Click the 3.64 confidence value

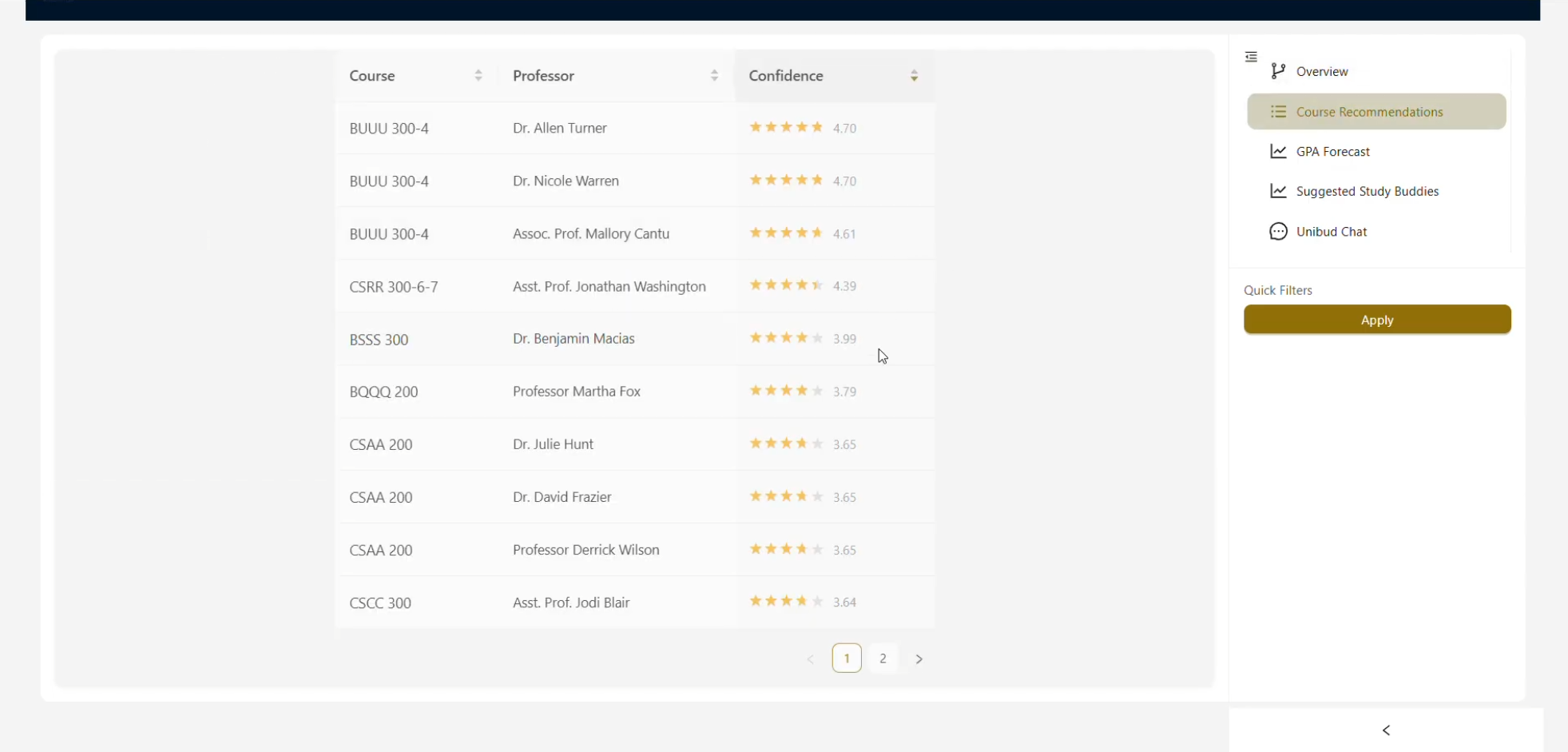coord(845,603)
